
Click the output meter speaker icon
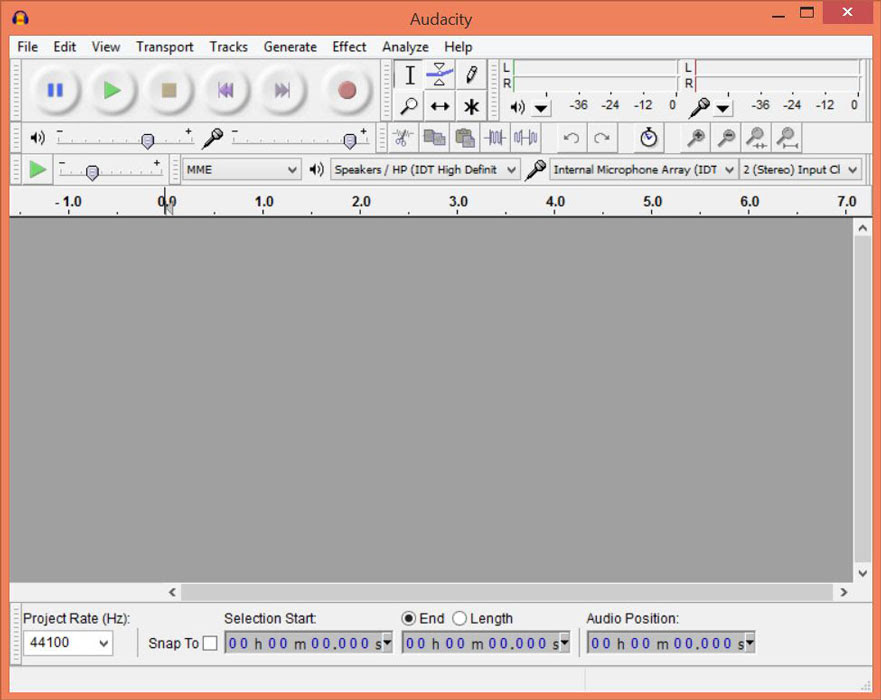pos(517,107)
